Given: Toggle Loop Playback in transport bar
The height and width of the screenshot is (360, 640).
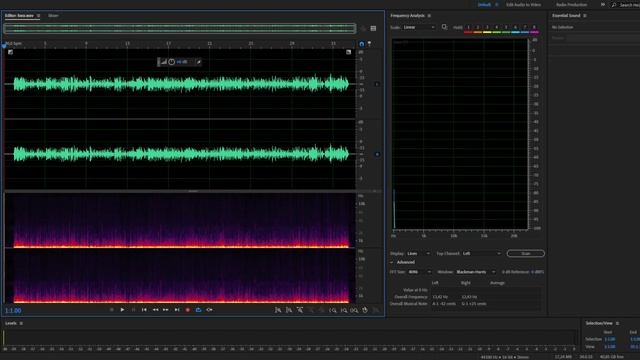Looking at the screenshot, I should coord(198,310).
